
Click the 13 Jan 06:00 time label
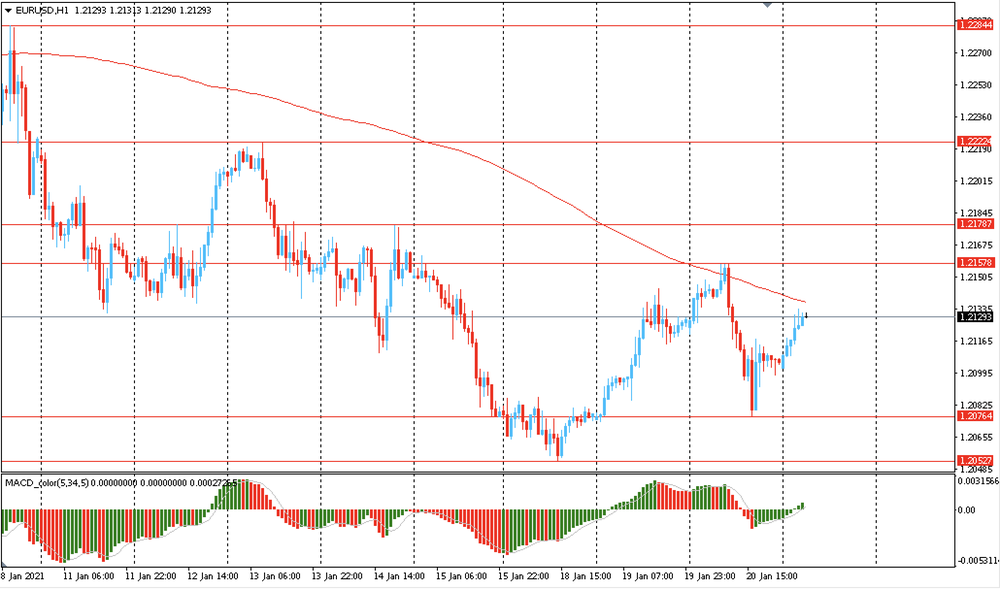(x=275, y=576)
